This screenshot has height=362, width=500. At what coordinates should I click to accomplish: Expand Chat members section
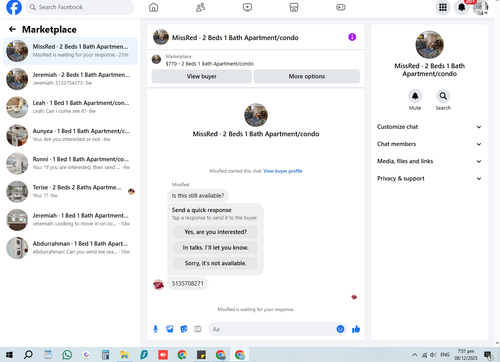[429, 144]
